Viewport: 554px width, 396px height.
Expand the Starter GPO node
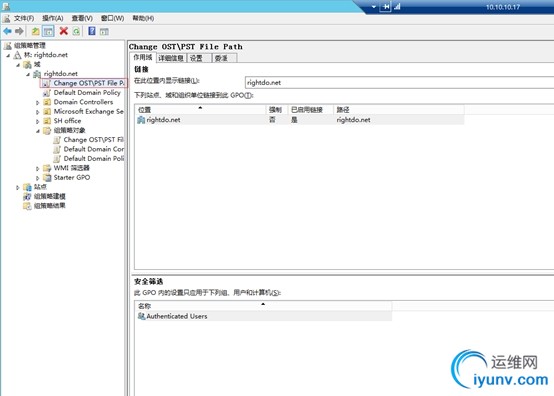37,178
